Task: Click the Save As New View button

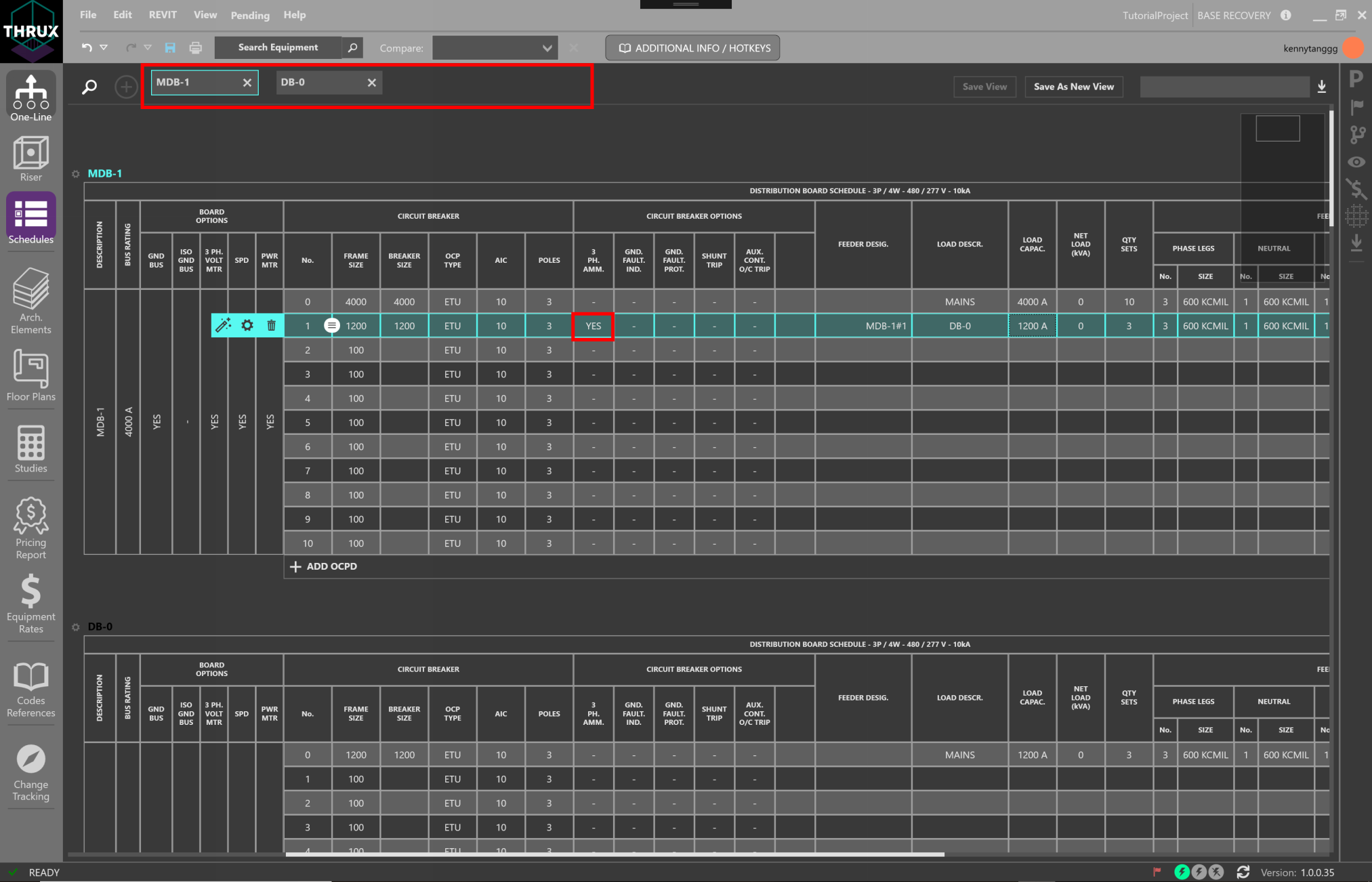Action: tap(1073, 86)
